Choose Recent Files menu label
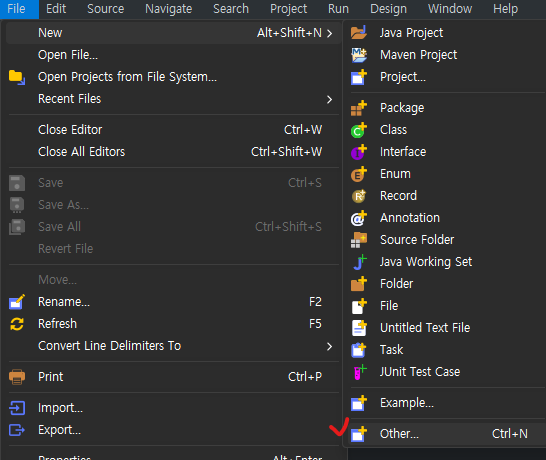546x460 pixels. (x=70, y=99)
